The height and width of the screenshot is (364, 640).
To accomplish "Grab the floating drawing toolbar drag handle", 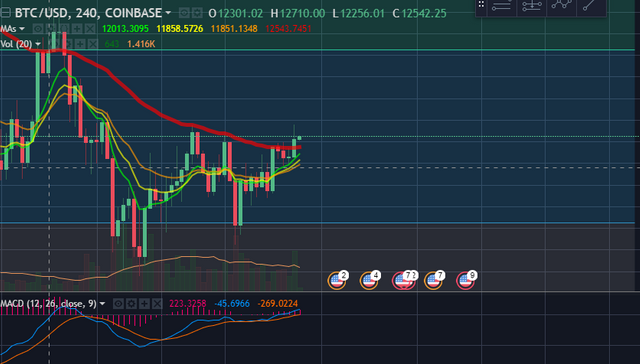I will coord(481,5).
